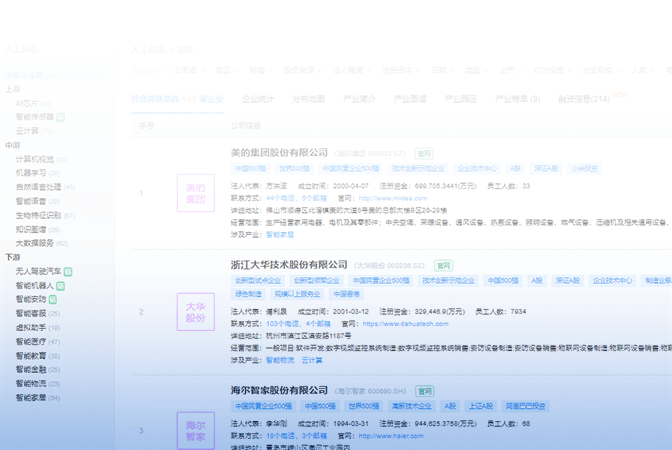Switch to the 融资信息(214) tab
Image resolution: width=672 pixels, height=450 pixels.
pos(583,100)
